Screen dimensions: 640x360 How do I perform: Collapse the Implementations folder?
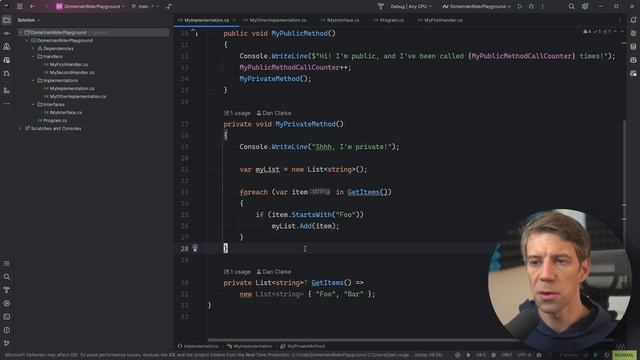click(33, 80)
